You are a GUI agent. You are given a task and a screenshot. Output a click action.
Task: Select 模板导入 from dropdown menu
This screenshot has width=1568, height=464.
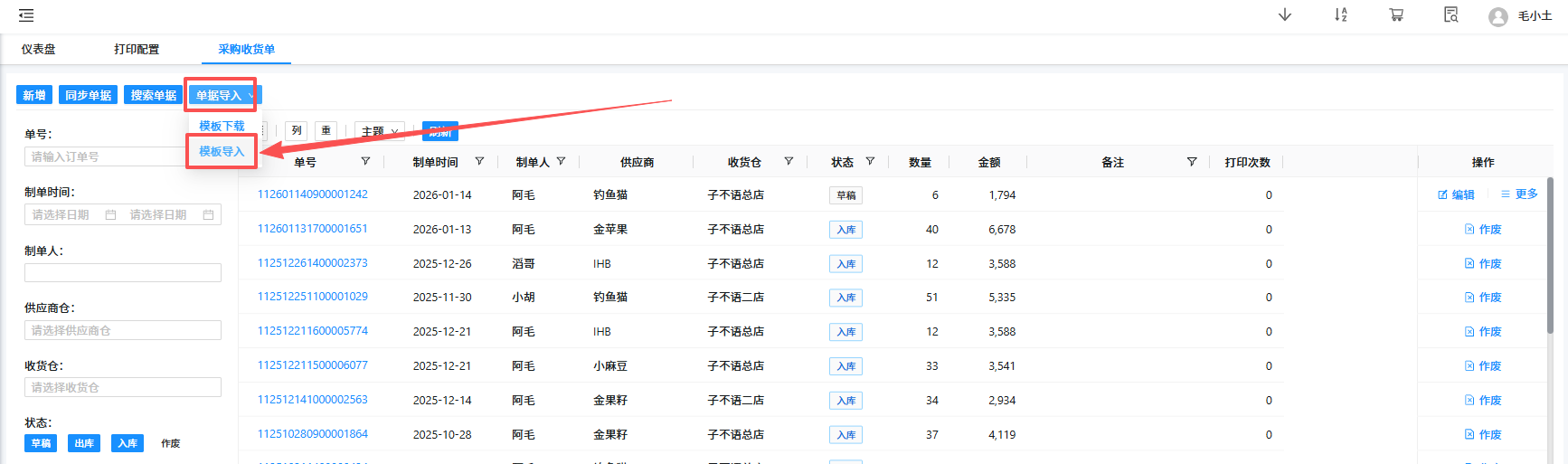(x=222, y=151)
